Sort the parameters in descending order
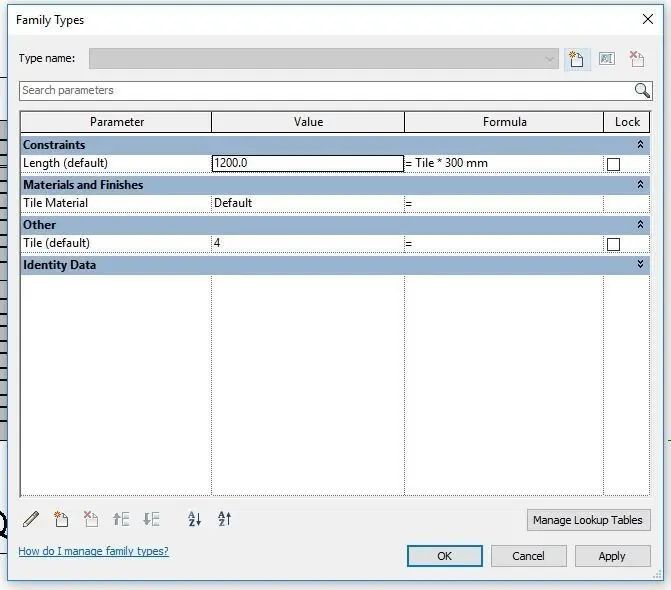 pos(224,519)
